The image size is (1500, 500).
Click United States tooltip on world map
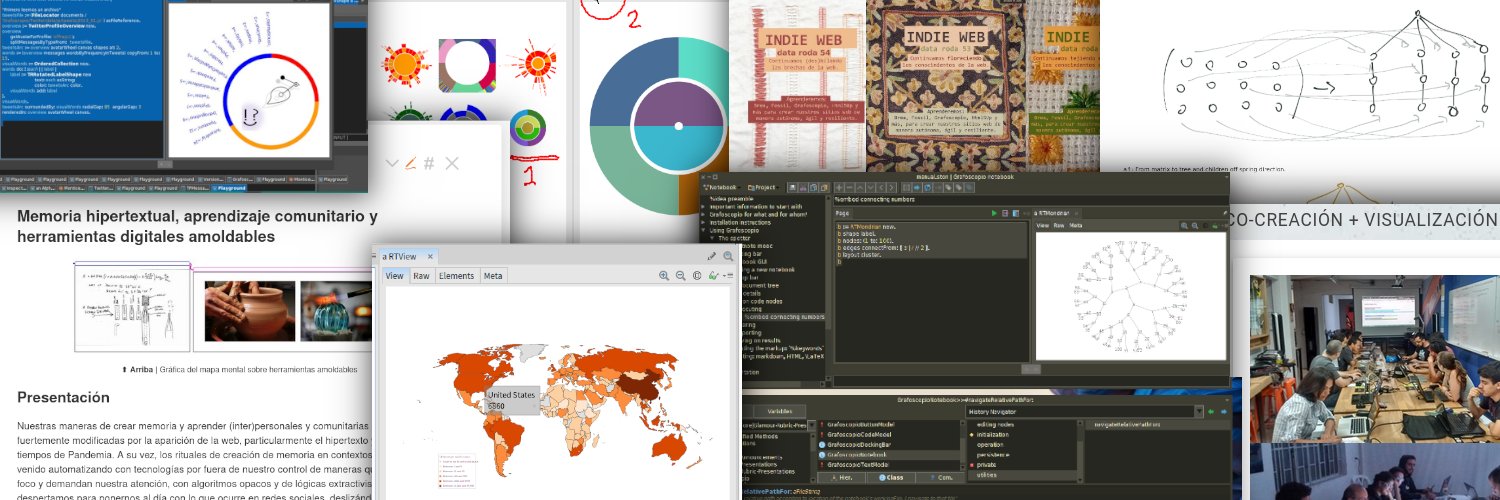[513, 400]
